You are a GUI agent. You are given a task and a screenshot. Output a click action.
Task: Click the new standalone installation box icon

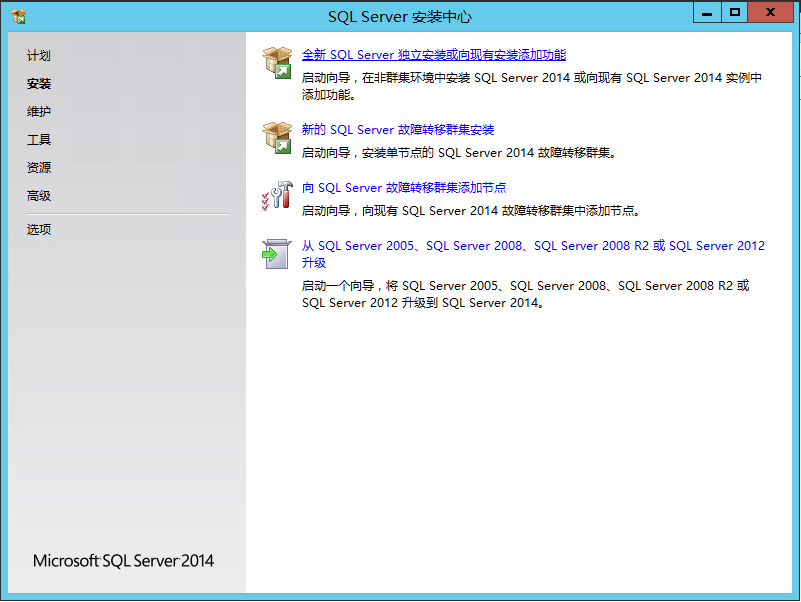pyautogui.click(x=276, y=62)
